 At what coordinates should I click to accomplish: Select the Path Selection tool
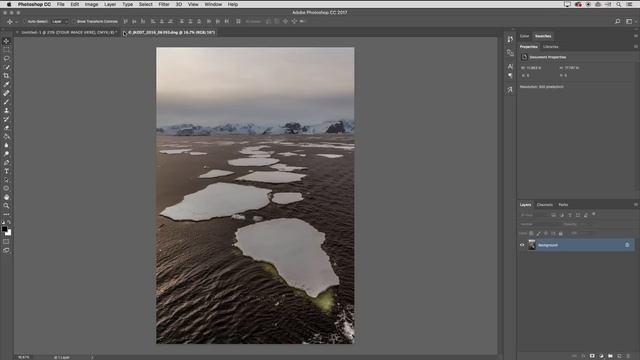[x=6, y=180]
